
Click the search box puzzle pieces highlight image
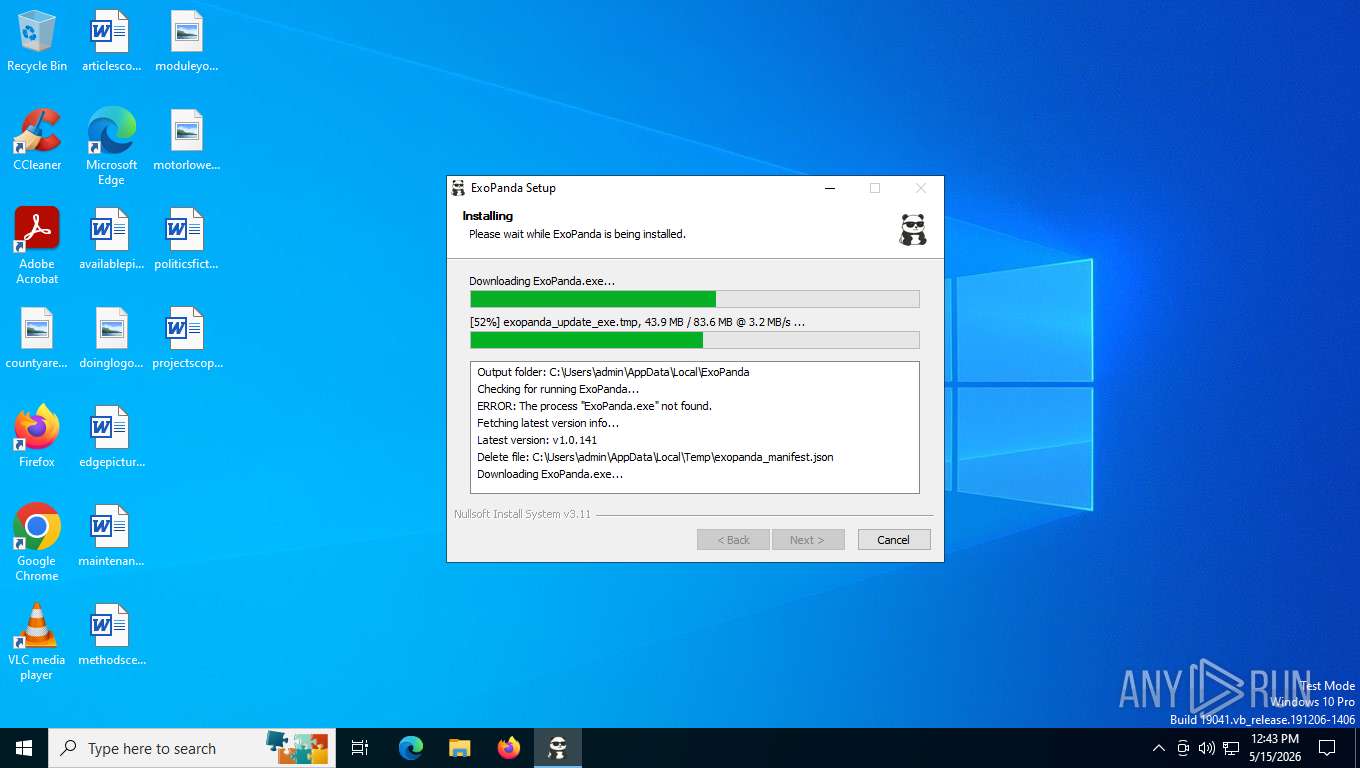pyautogui.click(x=297, y=748)
